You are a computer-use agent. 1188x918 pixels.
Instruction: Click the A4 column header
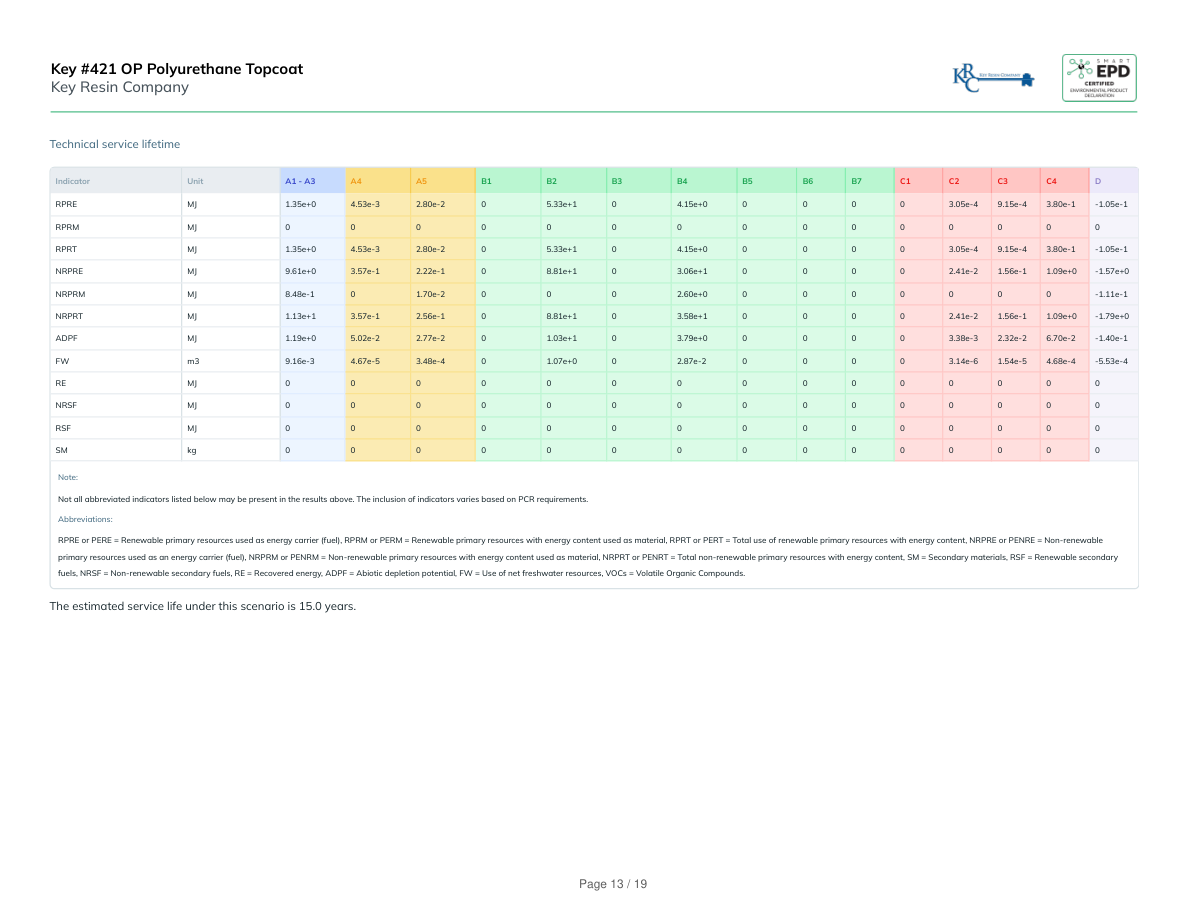[356, 181]
